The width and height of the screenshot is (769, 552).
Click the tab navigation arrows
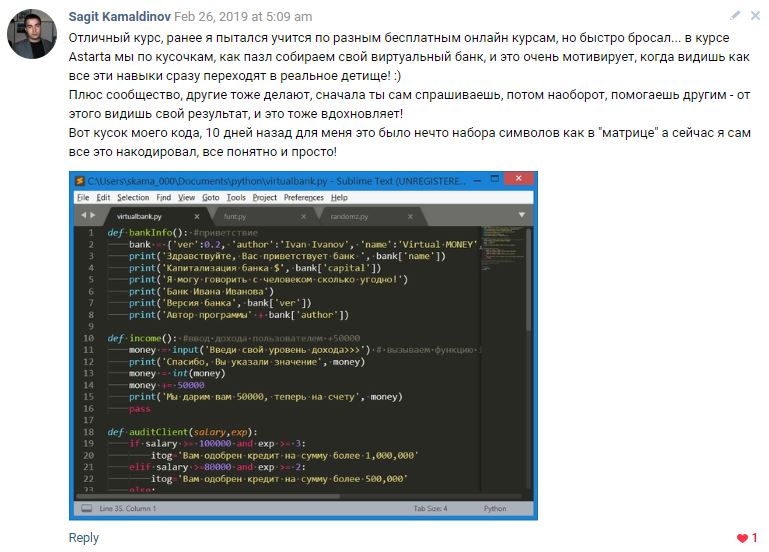coord(87,215)
